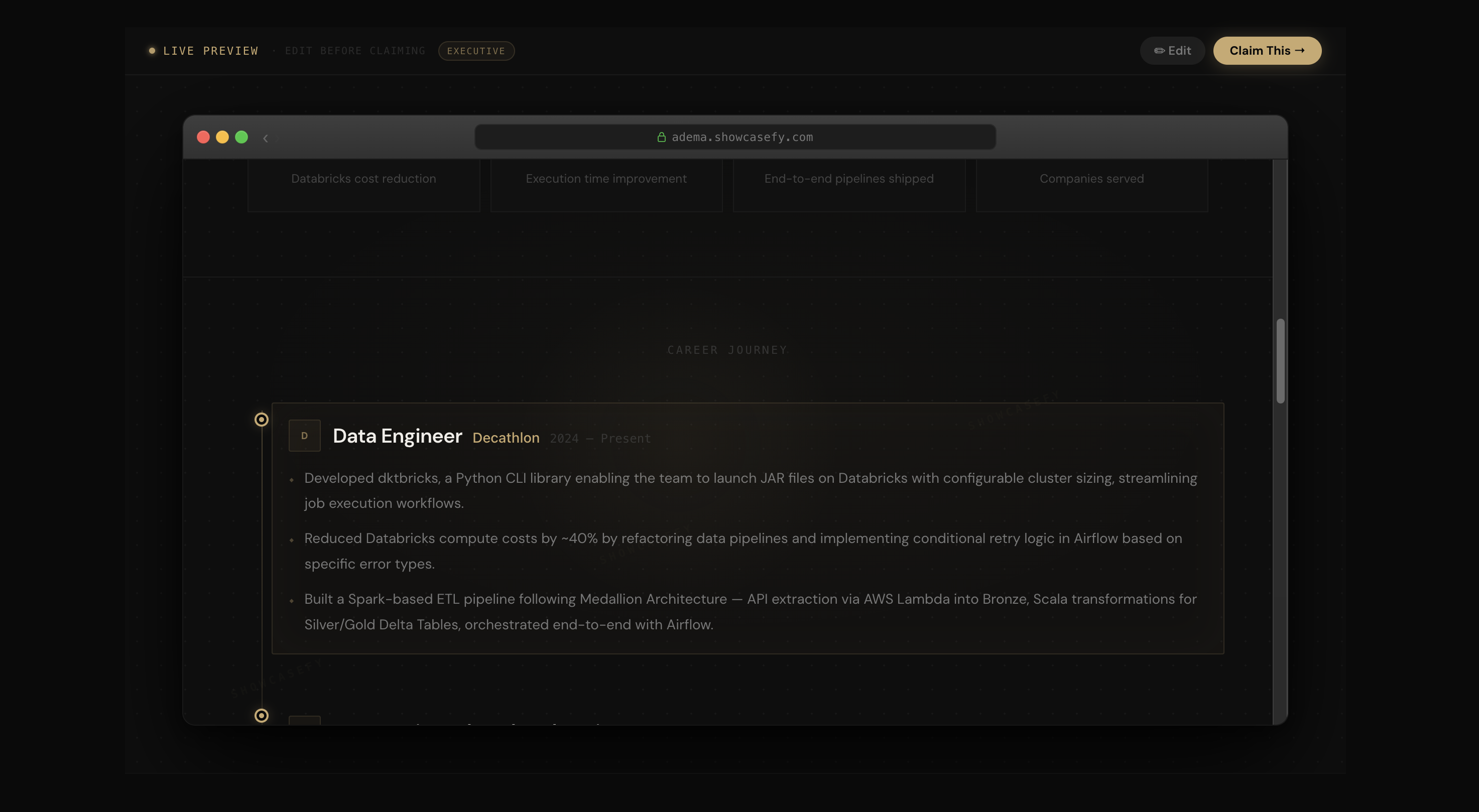Click the Decathlon timeline marker circle
Image resolution: width=1479 pixels, height=812 pixels.
pyautogui.click(x=261, y=420)
